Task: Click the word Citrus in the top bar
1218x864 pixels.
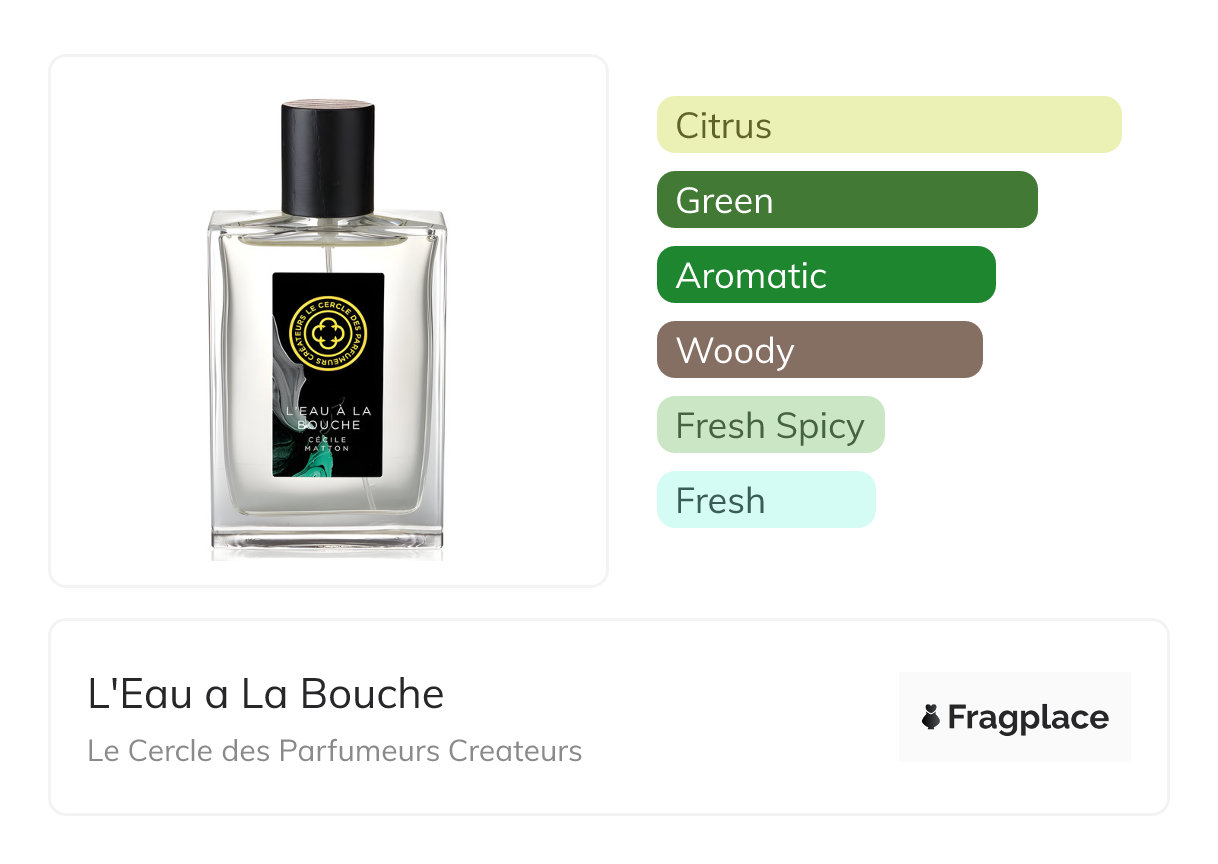Action: tap(724, 126)
